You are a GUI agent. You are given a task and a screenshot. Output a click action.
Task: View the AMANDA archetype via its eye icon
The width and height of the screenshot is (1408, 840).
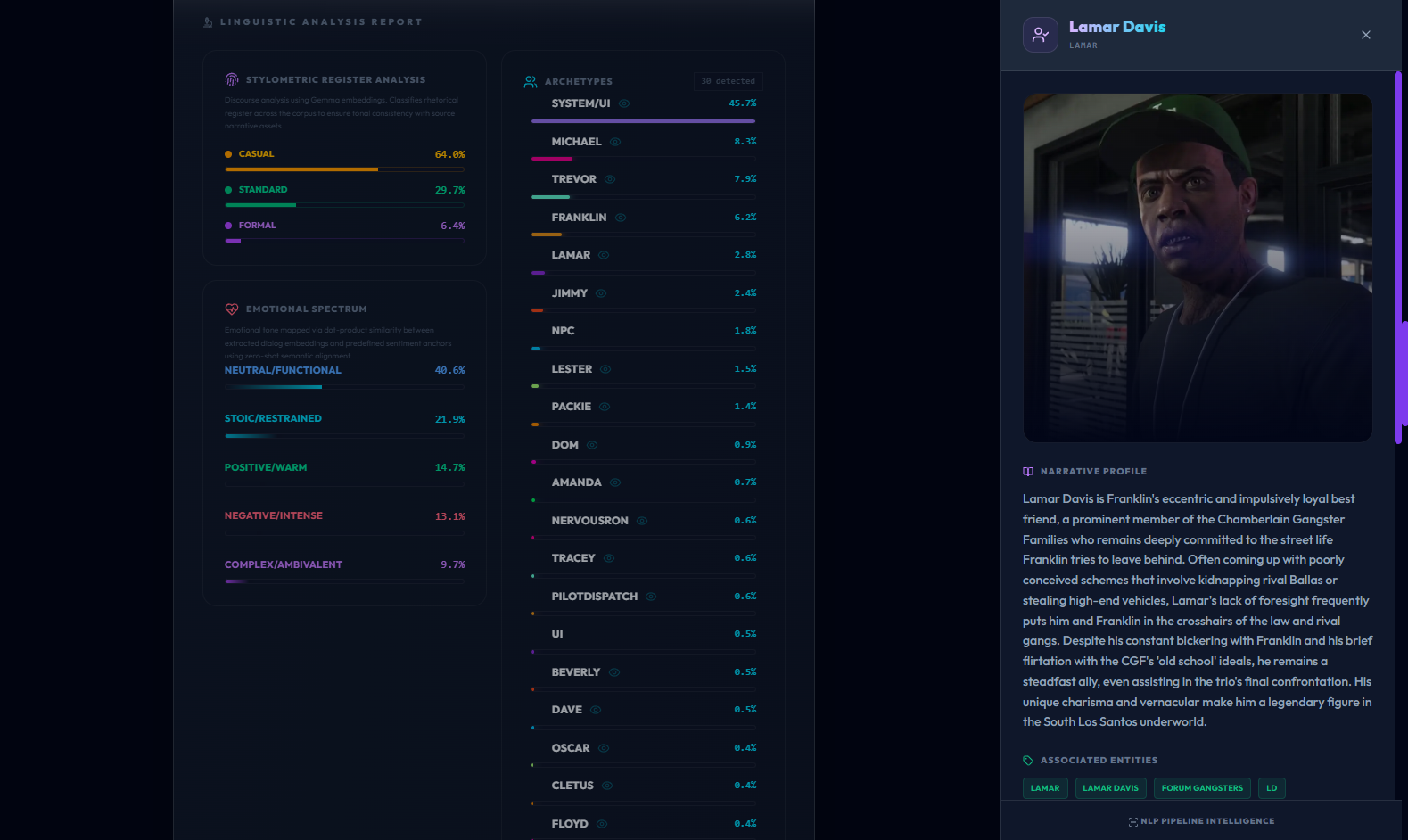(x=615, y=482)
